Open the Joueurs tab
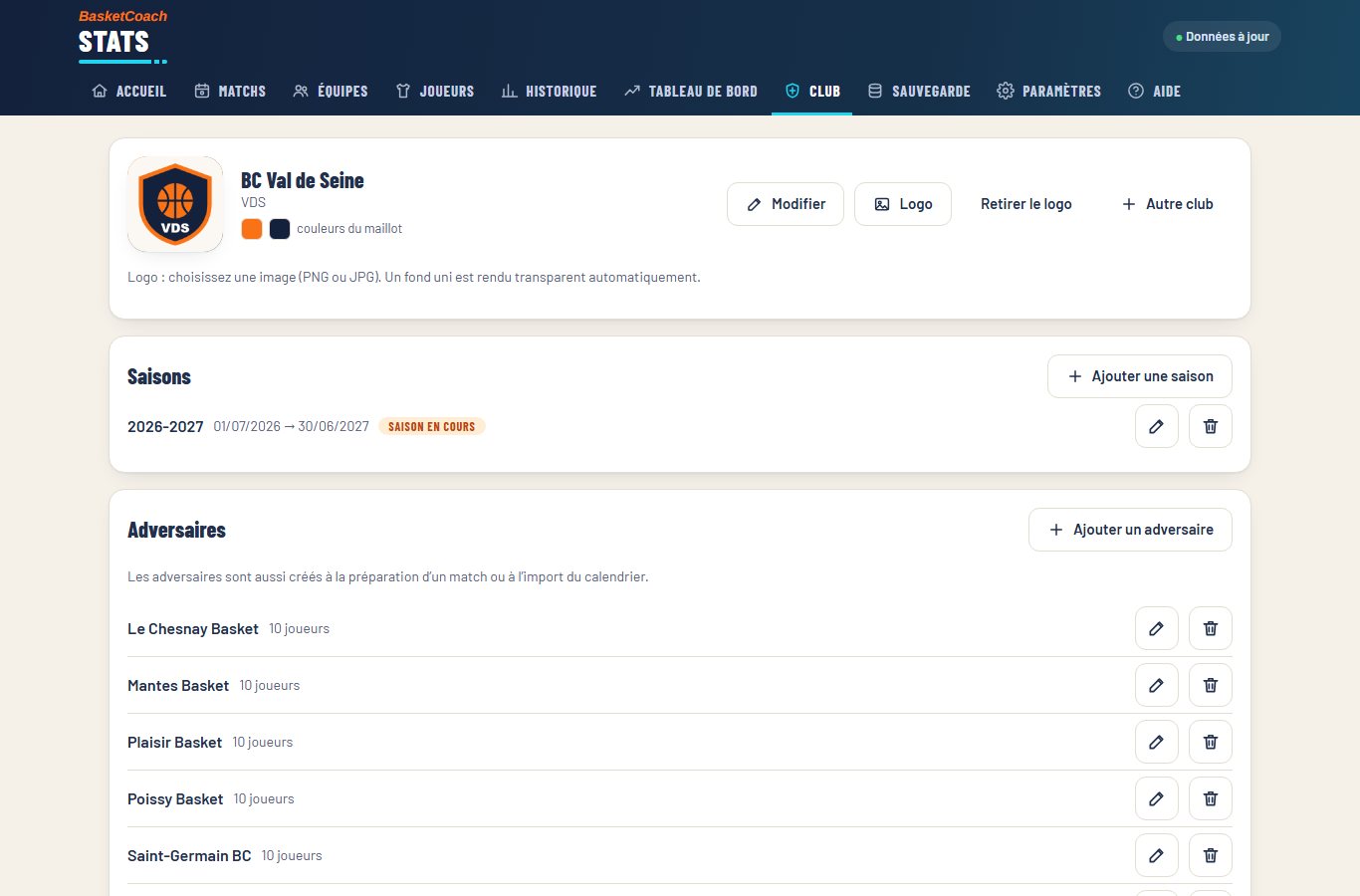The width and height of the screenshot is (1360, 896). (435, 91)
